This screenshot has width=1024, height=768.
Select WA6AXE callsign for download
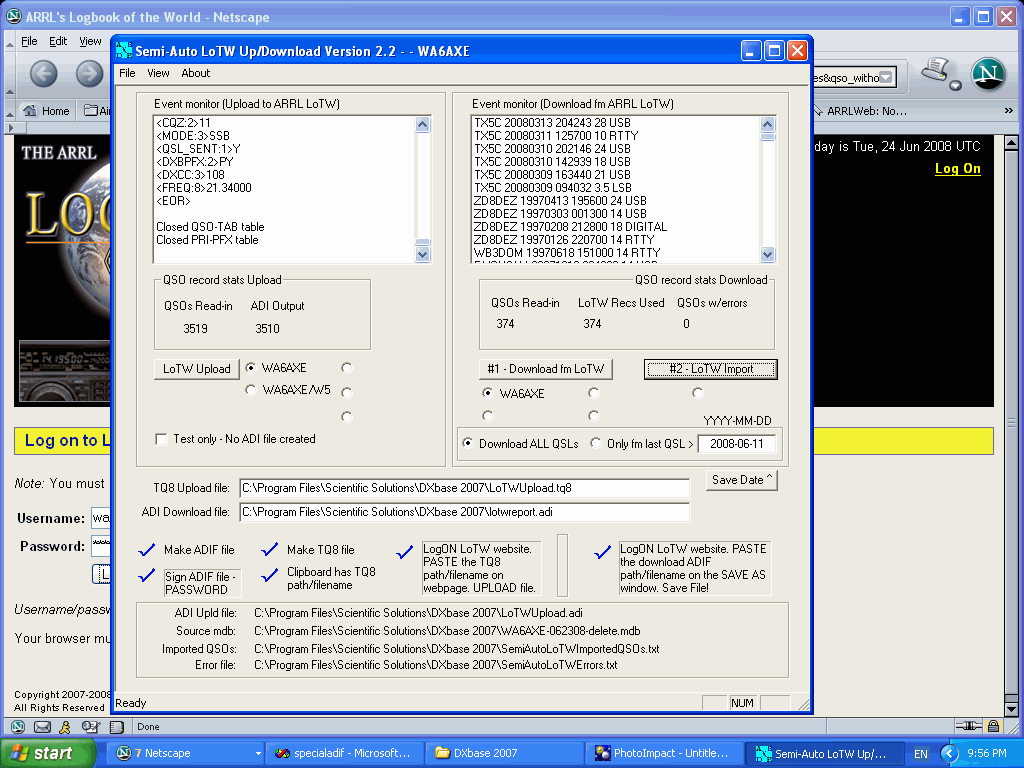(487, 393)
